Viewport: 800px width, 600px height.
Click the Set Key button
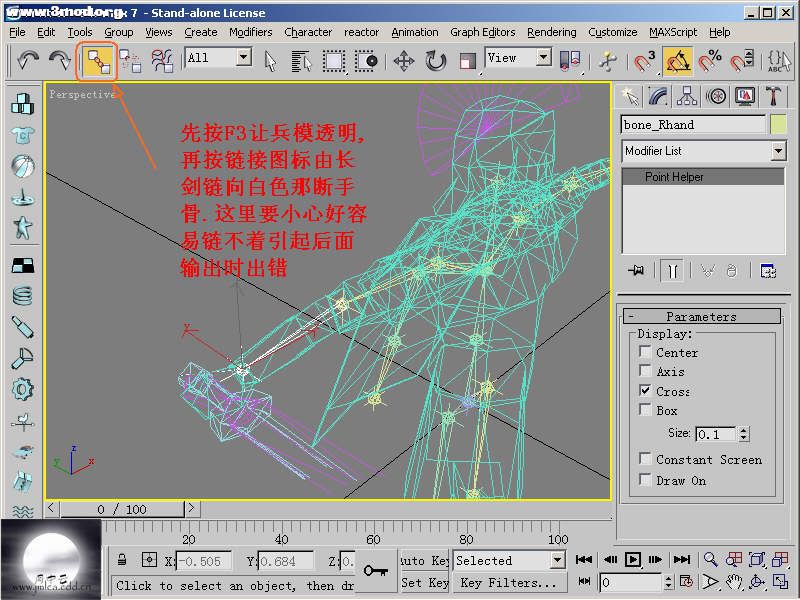pos(424,582)
